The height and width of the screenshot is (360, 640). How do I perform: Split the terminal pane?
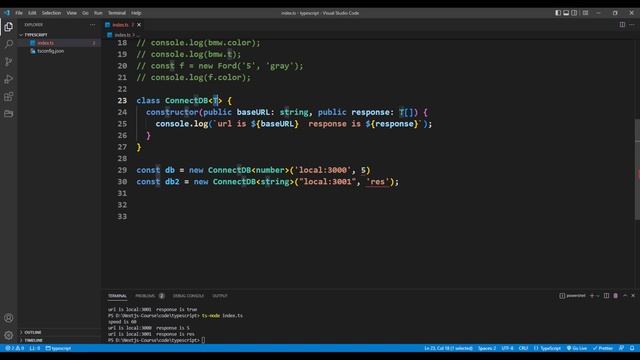pyautogui.click(x=607, y=296)
